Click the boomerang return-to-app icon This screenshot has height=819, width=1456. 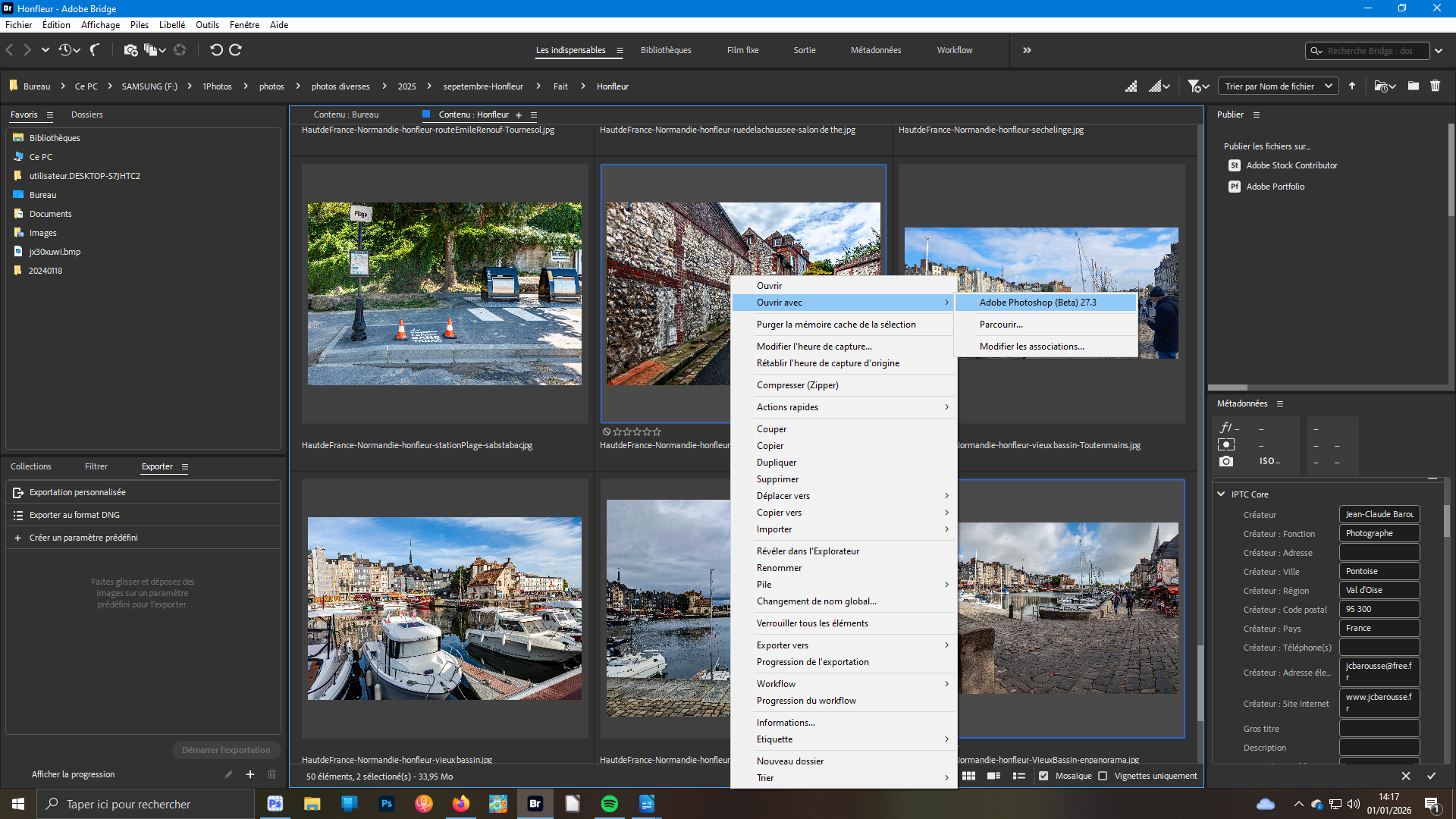click(x=95, y=50)
